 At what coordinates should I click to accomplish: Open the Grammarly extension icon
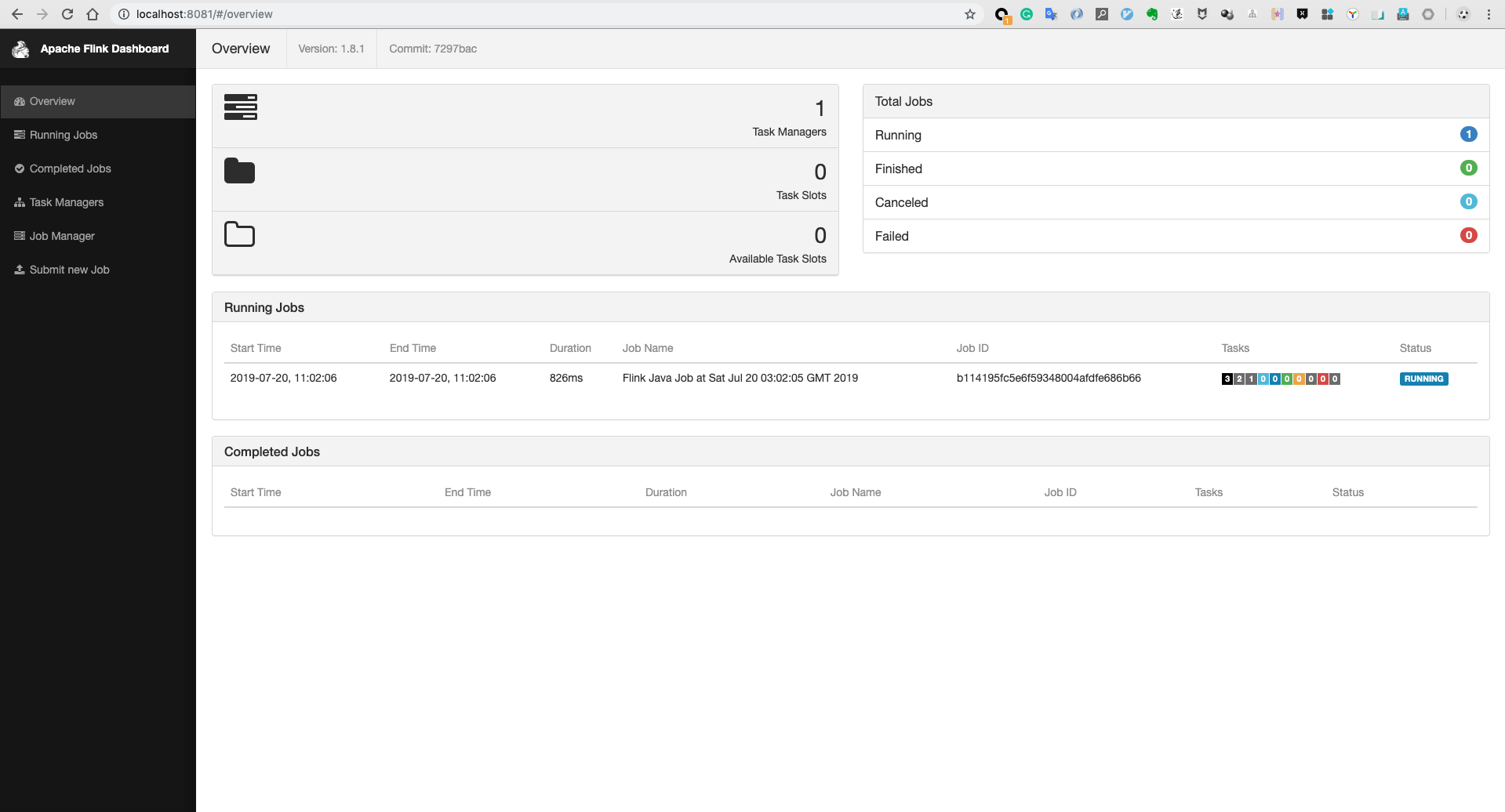pyautogui.click(x=1027, y=14)
